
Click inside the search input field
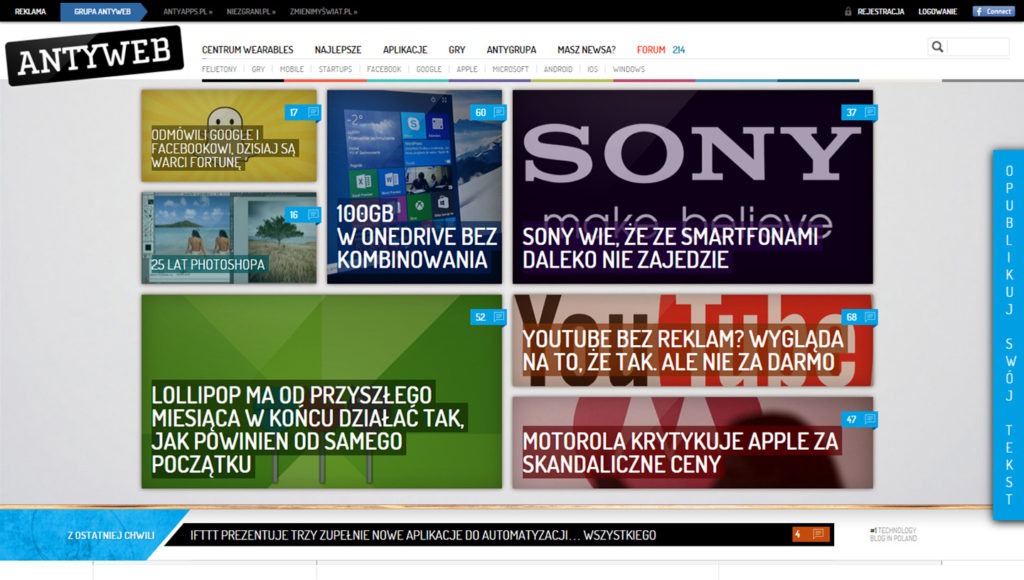[978, 47]
